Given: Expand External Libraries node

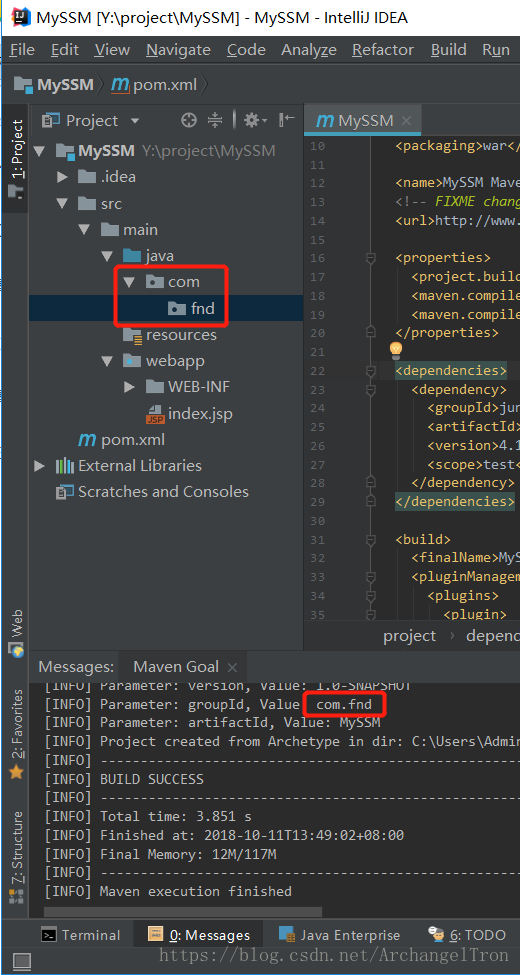Looking at the screenshot, I should pos(39,466).
